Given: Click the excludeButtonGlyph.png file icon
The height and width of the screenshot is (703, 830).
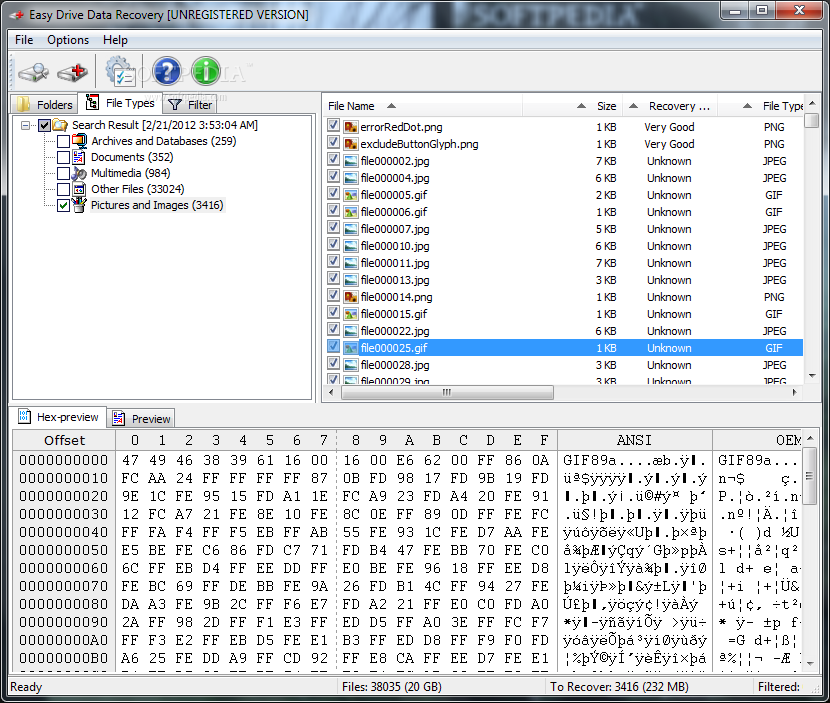Looking at the screenshot, I should point(350,144).
